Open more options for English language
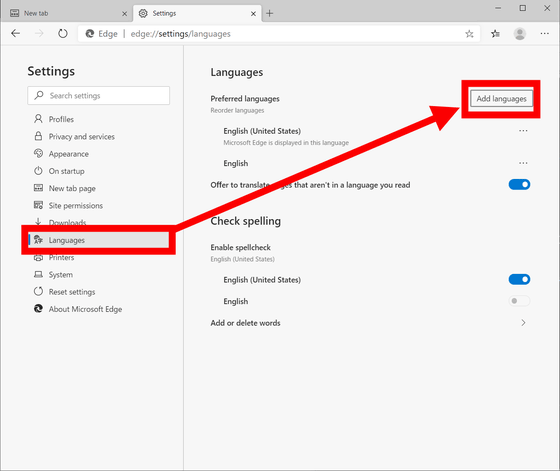Screen dimensions: 560x471 pyautogui.click(x=523, y=163)
